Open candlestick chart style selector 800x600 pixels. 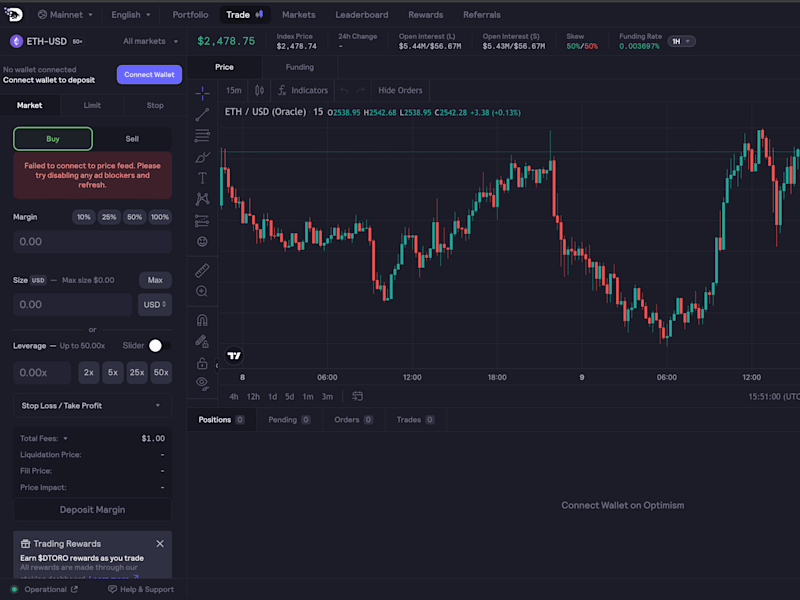point(259,90)
